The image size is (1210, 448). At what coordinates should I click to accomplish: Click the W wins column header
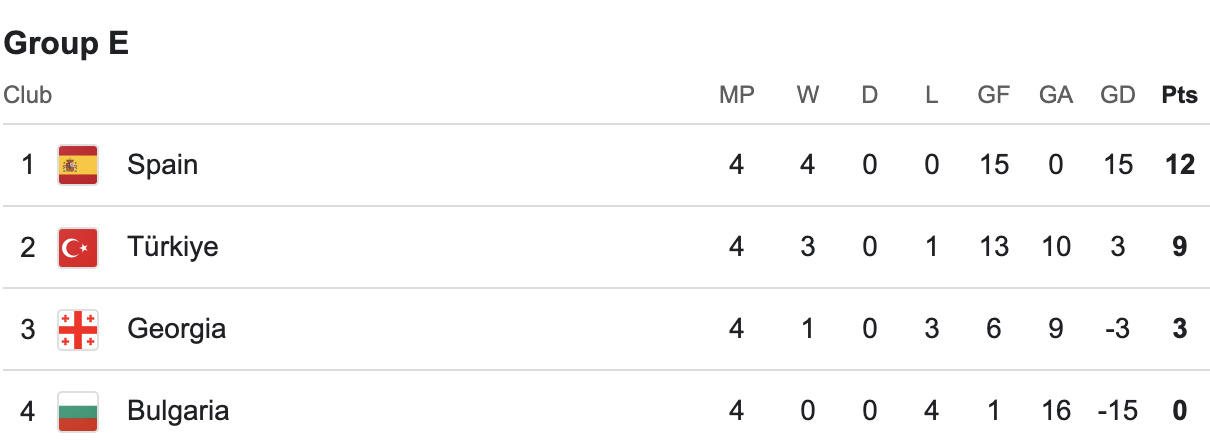coord(808,95)
